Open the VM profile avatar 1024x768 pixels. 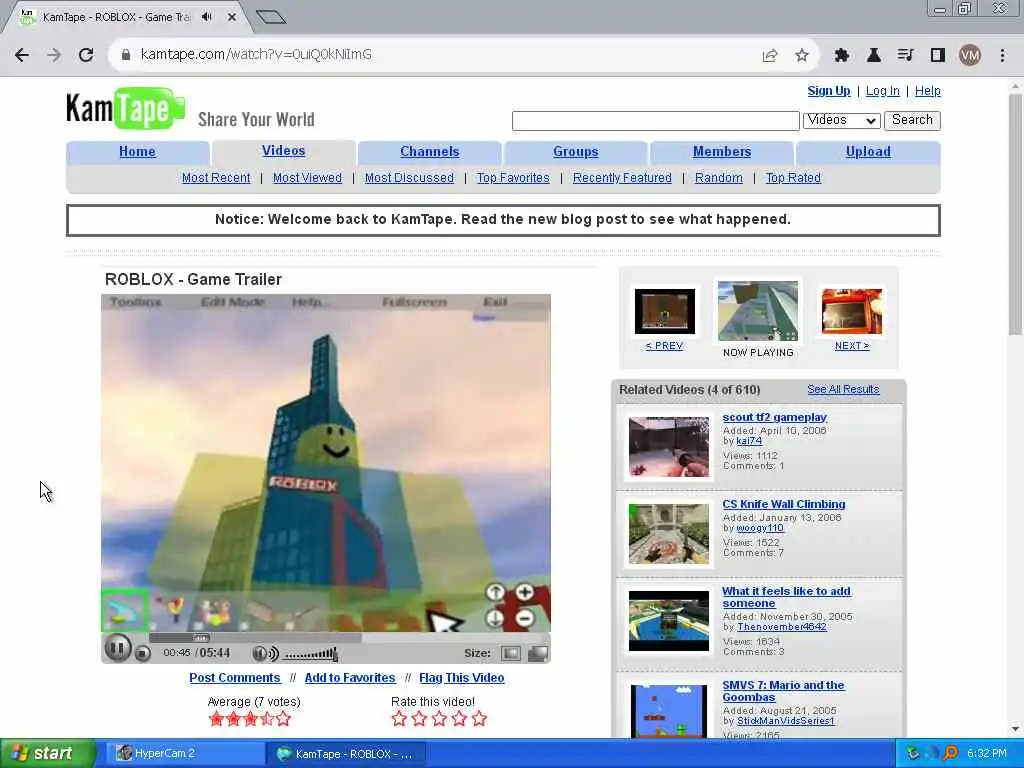[970, 56]
